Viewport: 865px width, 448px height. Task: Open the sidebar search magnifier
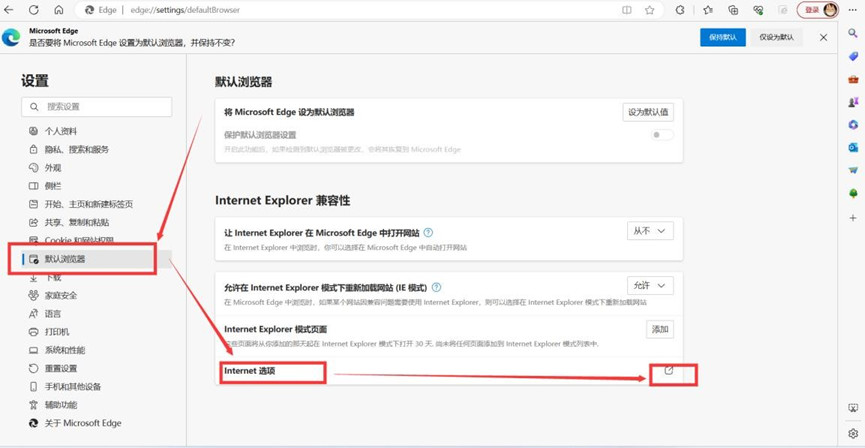pos(853,34)
